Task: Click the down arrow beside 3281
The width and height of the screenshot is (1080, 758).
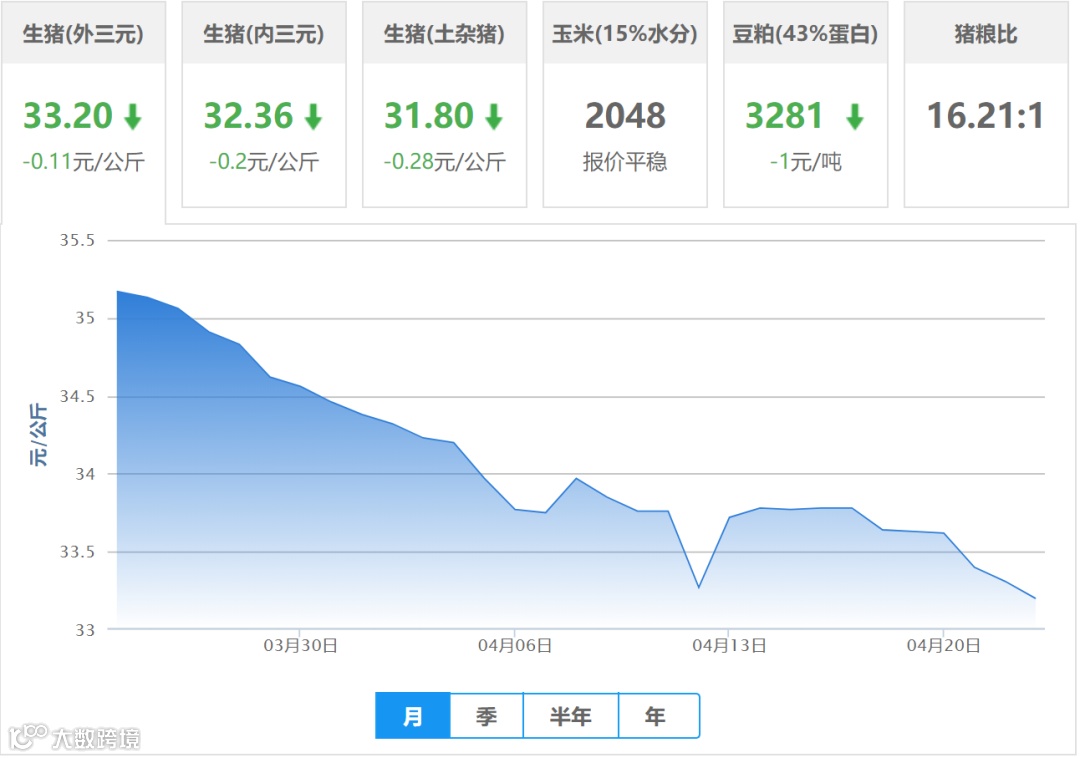Action: [x=855, y=116]
